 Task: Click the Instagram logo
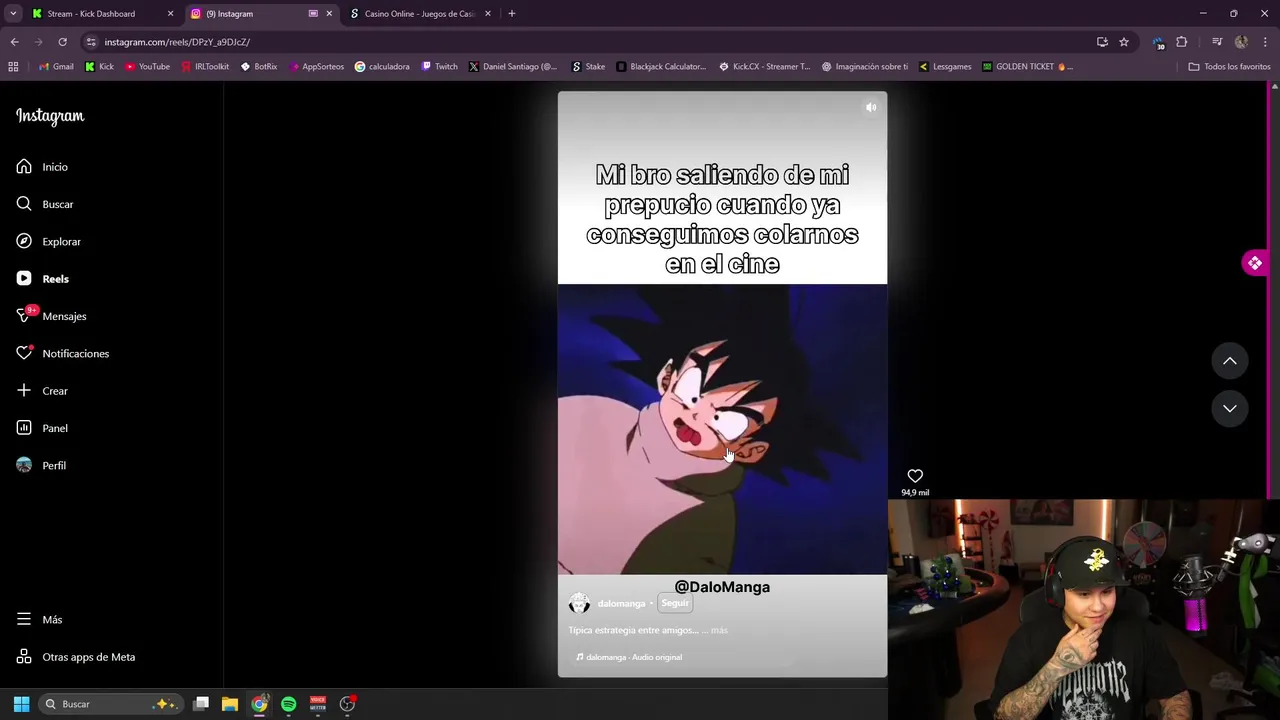(50, 116)
